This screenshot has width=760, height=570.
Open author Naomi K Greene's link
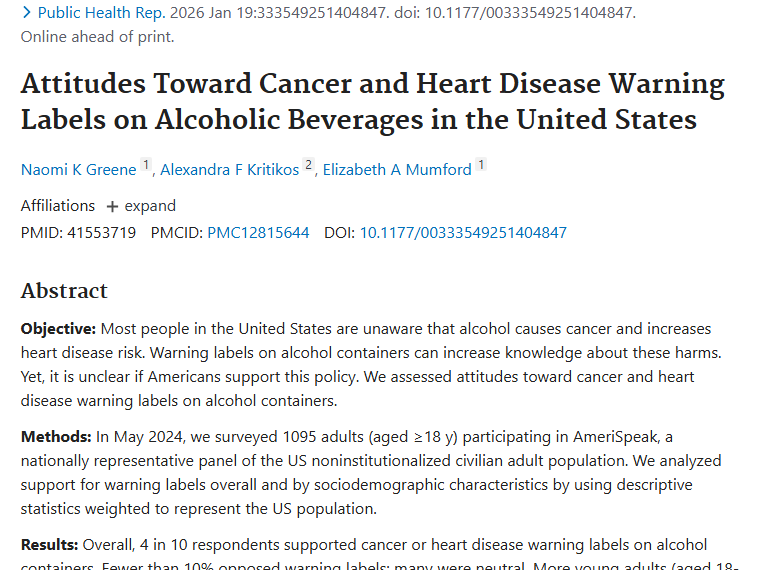[x=78, y=170]
